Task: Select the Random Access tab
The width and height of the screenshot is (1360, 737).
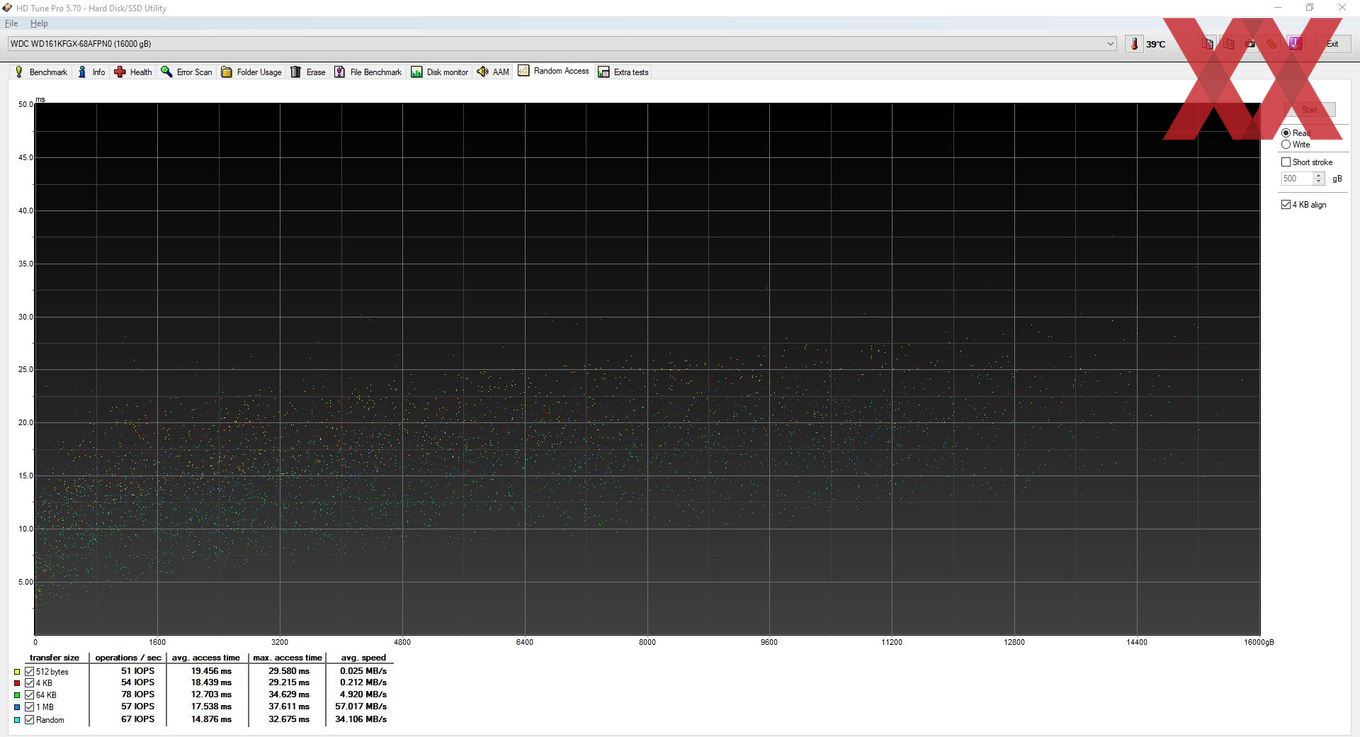Action: pyautogui.click(x=554, y=71)
